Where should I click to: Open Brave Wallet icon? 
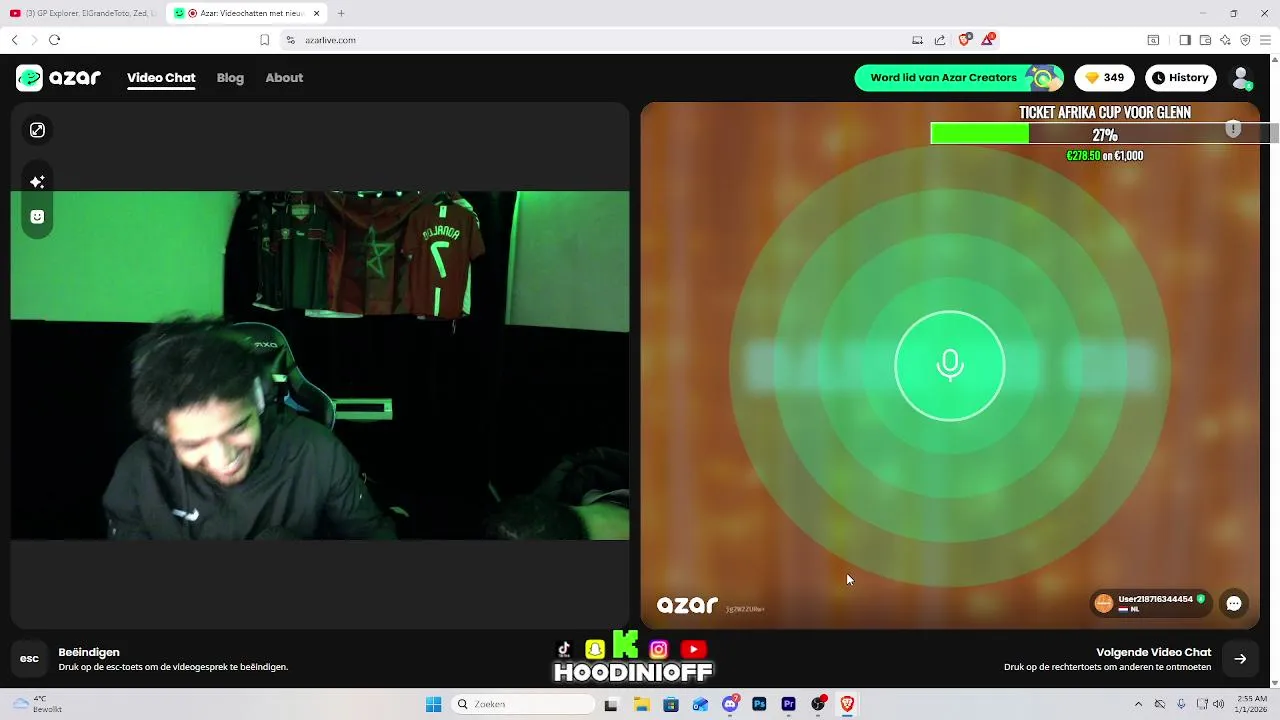click(1205, 40)
